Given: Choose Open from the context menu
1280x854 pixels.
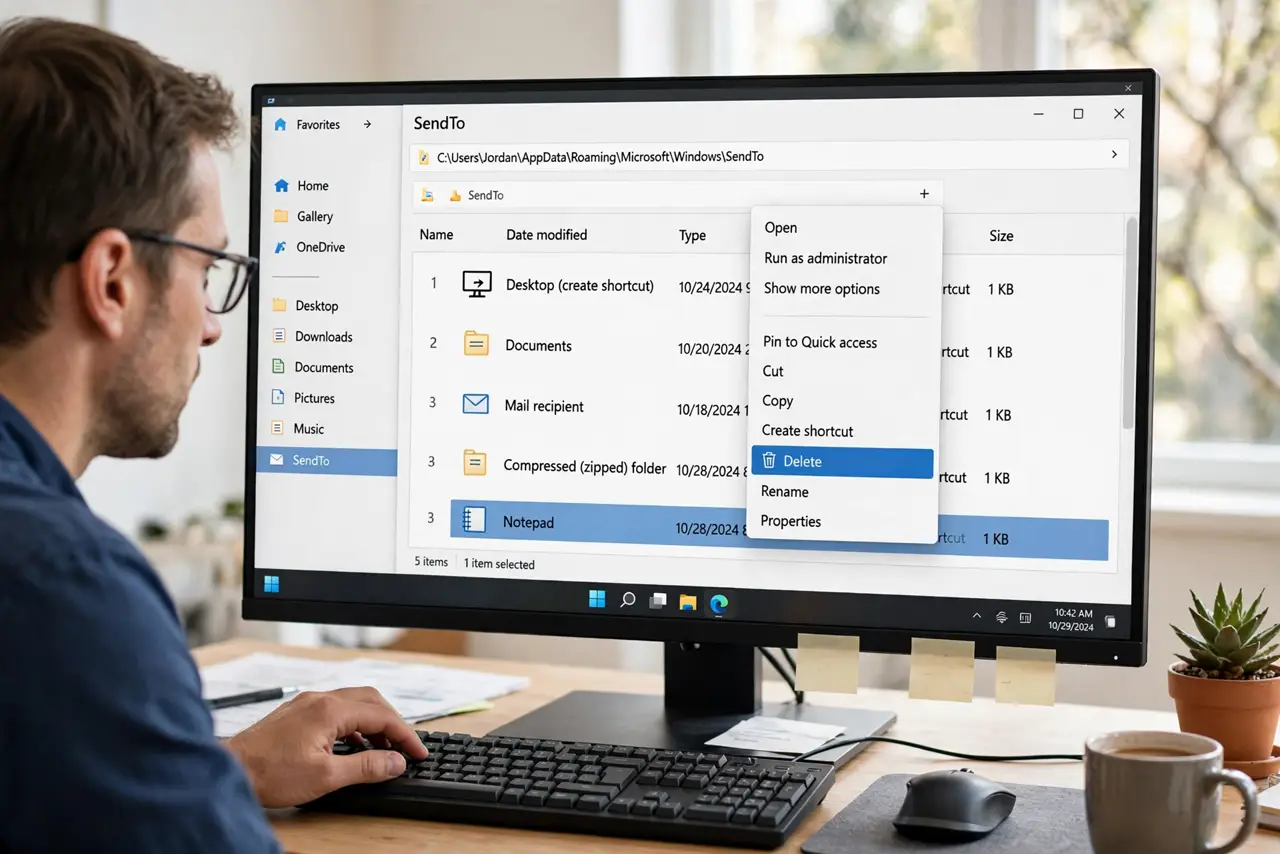Looking at the screenshot, I should pyautogui.click(x=781, y=228).
